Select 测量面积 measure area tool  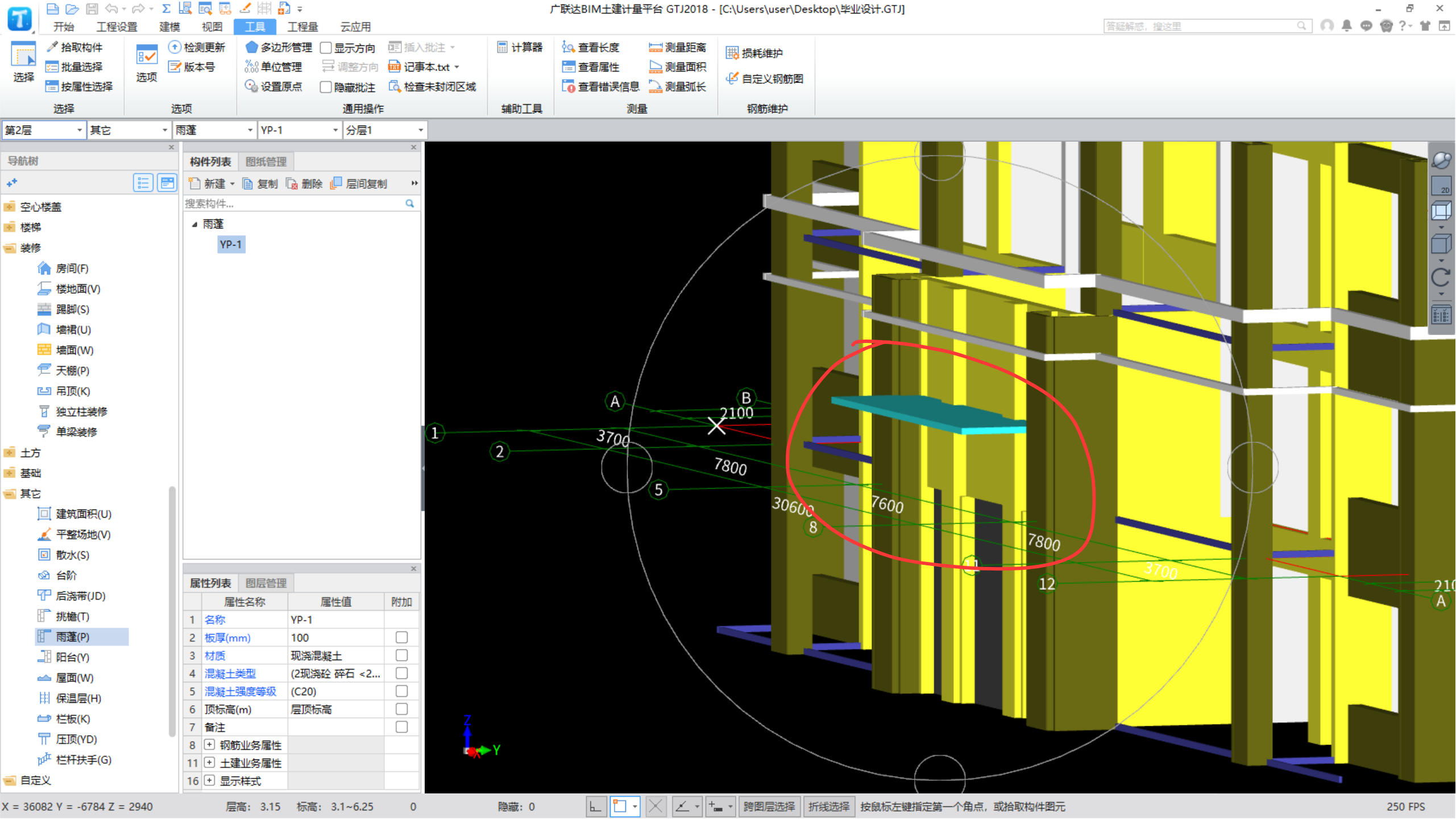[678, 67]
